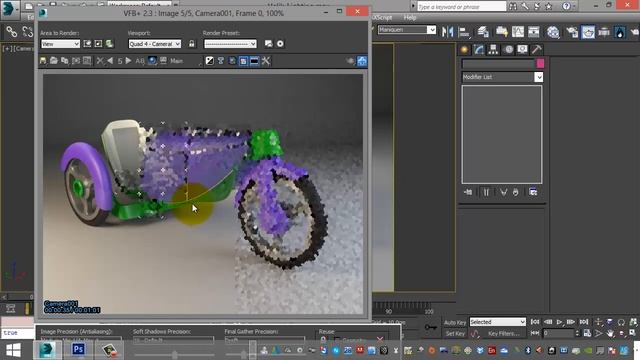Go to start of animation

point(535,322)
